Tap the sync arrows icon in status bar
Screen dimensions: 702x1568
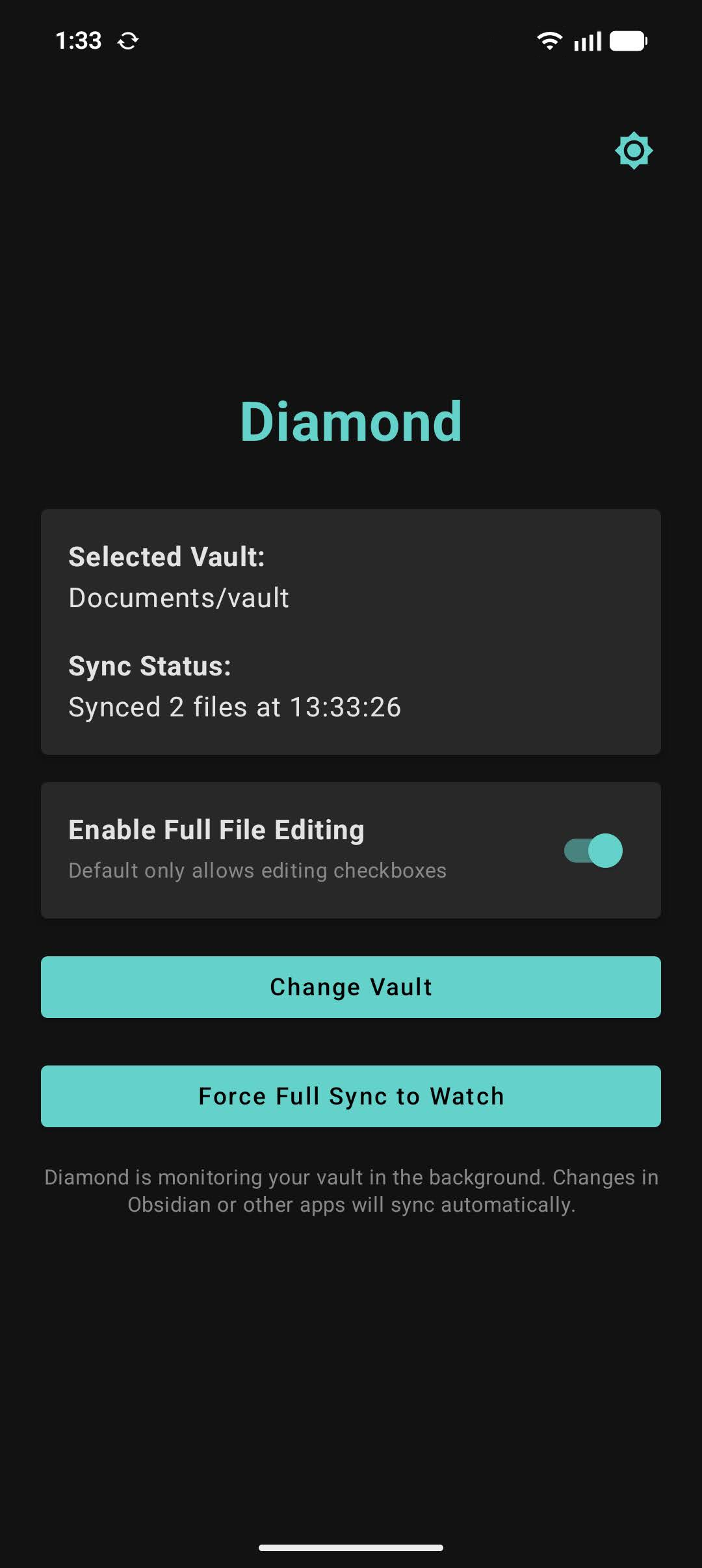click(x=127, y=40)
